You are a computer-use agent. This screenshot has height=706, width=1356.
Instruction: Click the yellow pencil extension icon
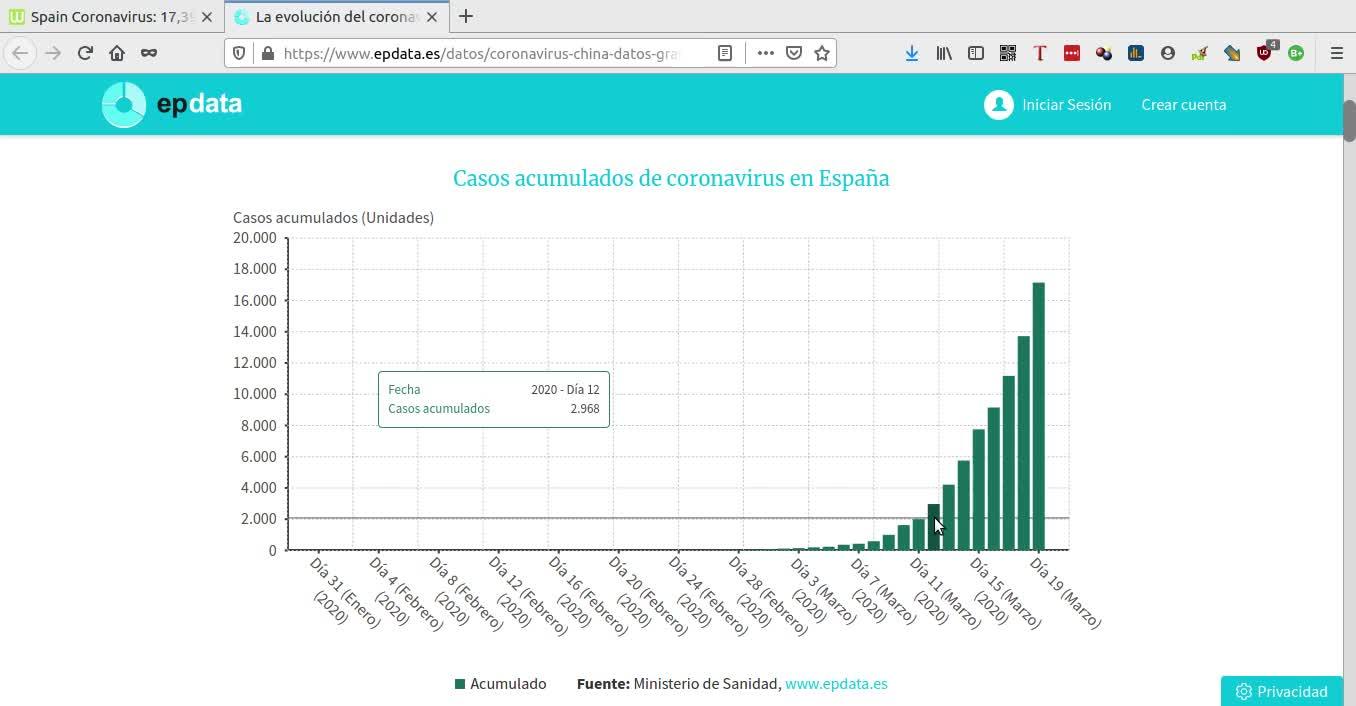coord(1232,53)
